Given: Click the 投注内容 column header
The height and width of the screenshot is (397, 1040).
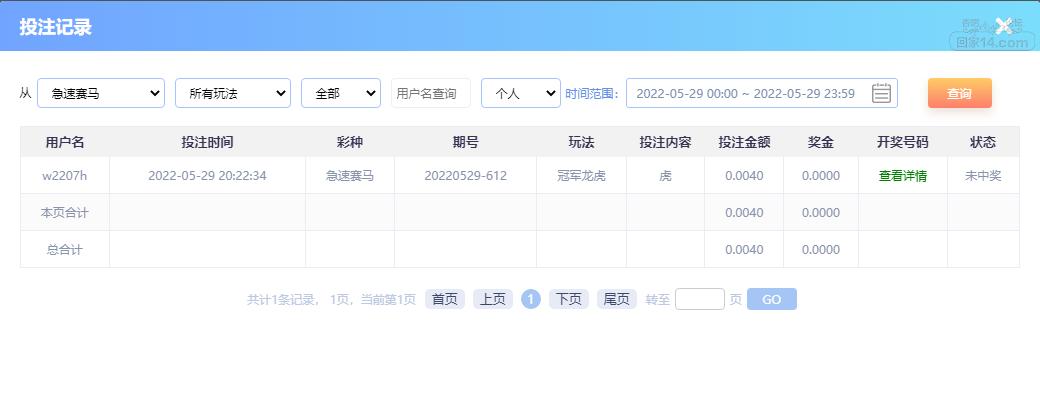Looking at the screenshot, I should [x=665, y=142].
